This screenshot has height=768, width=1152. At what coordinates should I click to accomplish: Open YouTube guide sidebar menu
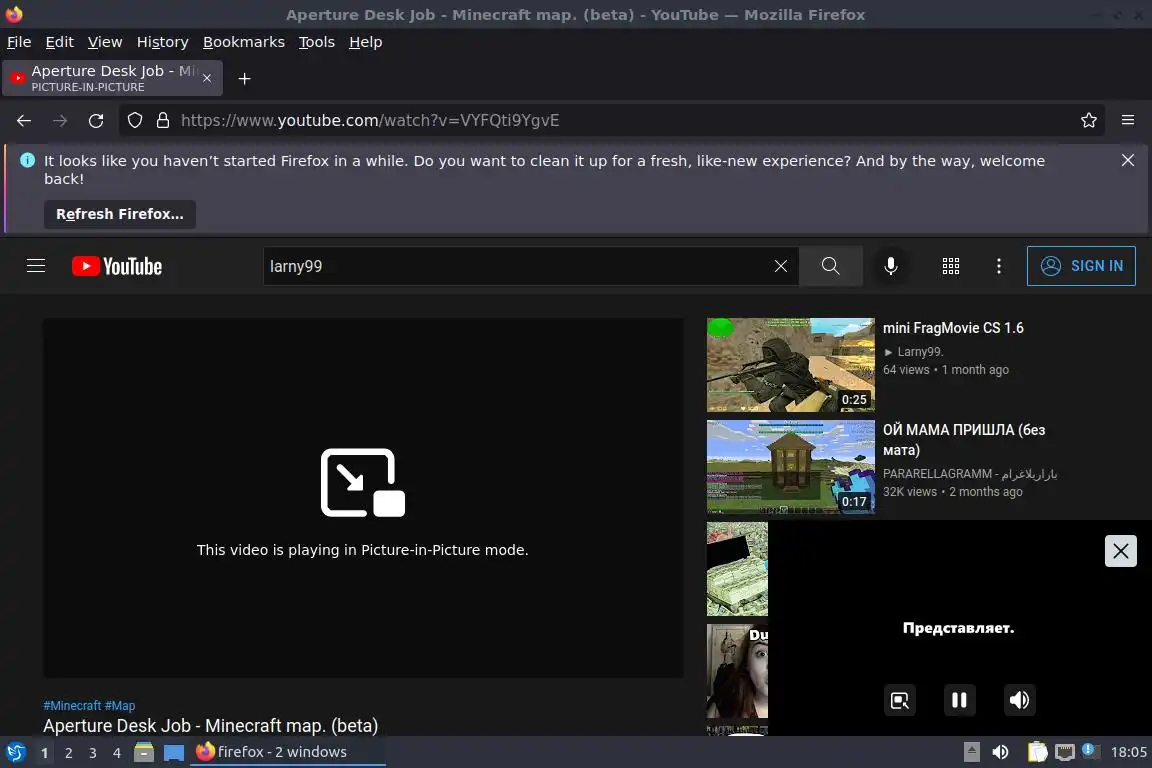click(x=36, y=266)
